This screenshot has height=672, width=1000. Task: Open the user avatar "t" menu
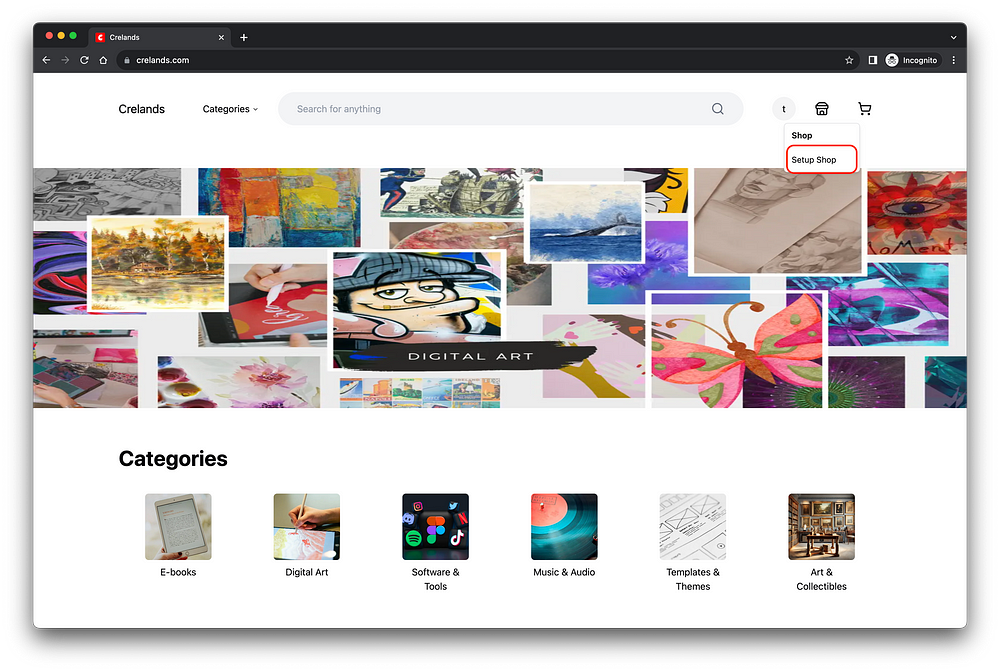click(784, 109)
